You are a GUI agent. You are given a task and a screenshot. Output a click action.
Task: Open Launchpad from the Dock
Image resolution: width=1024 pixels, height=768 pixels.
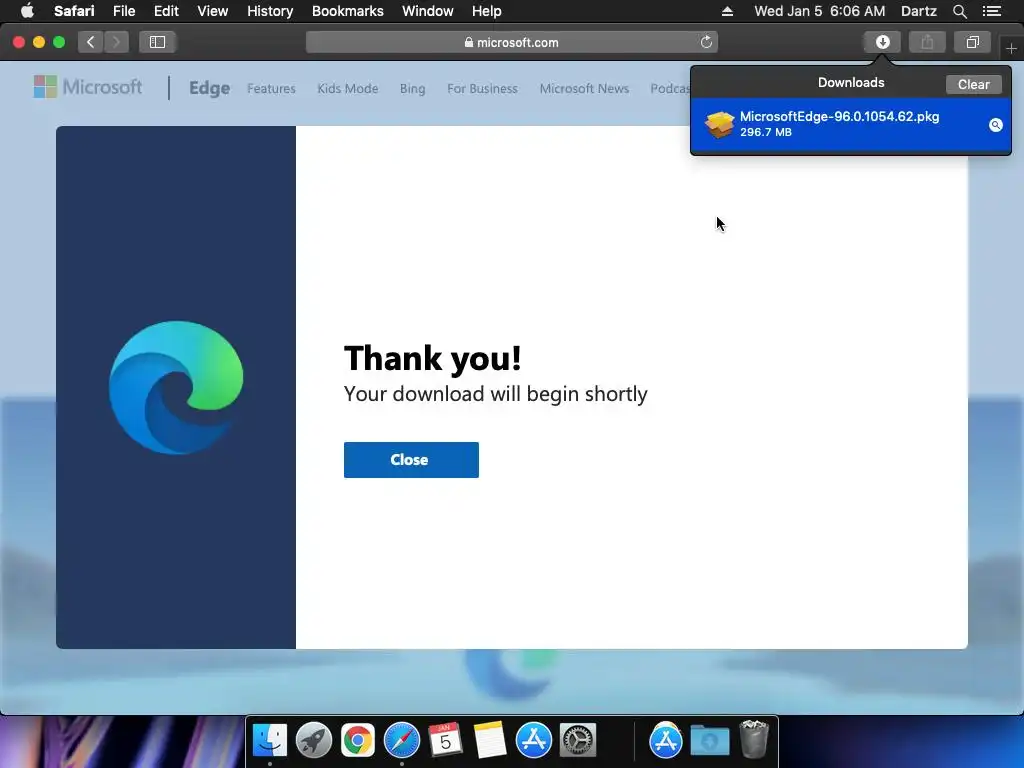click(314, 740)
